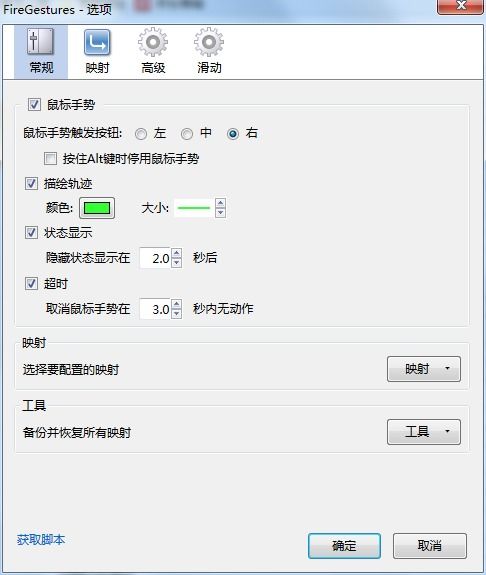Open the 获取脚本 link
The height and width of the screenshot is (575, 486).
pyautogui.click(x=41, y=539)
